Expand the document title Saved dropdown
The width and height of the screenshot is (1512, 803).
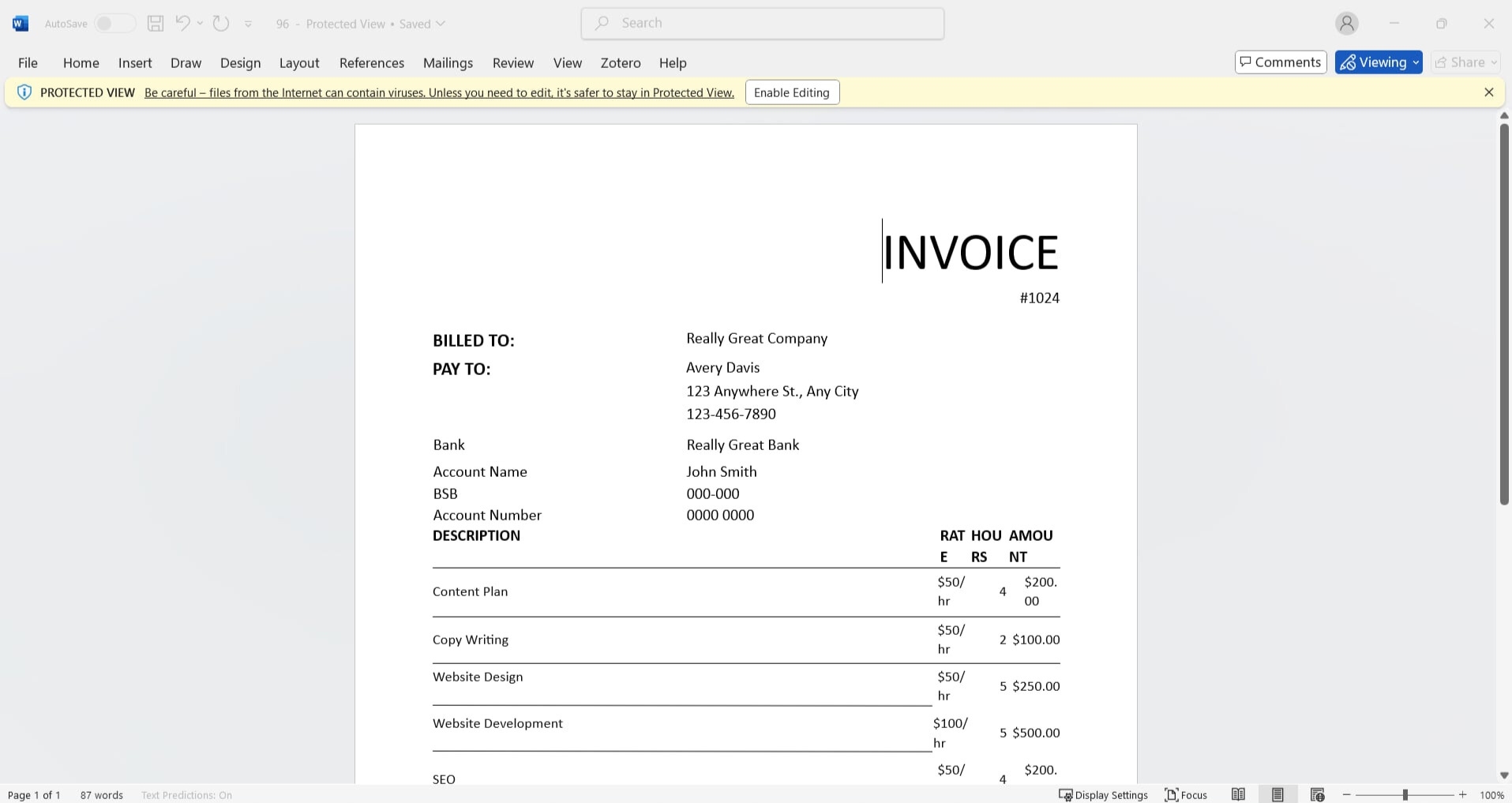coord(441,24)
